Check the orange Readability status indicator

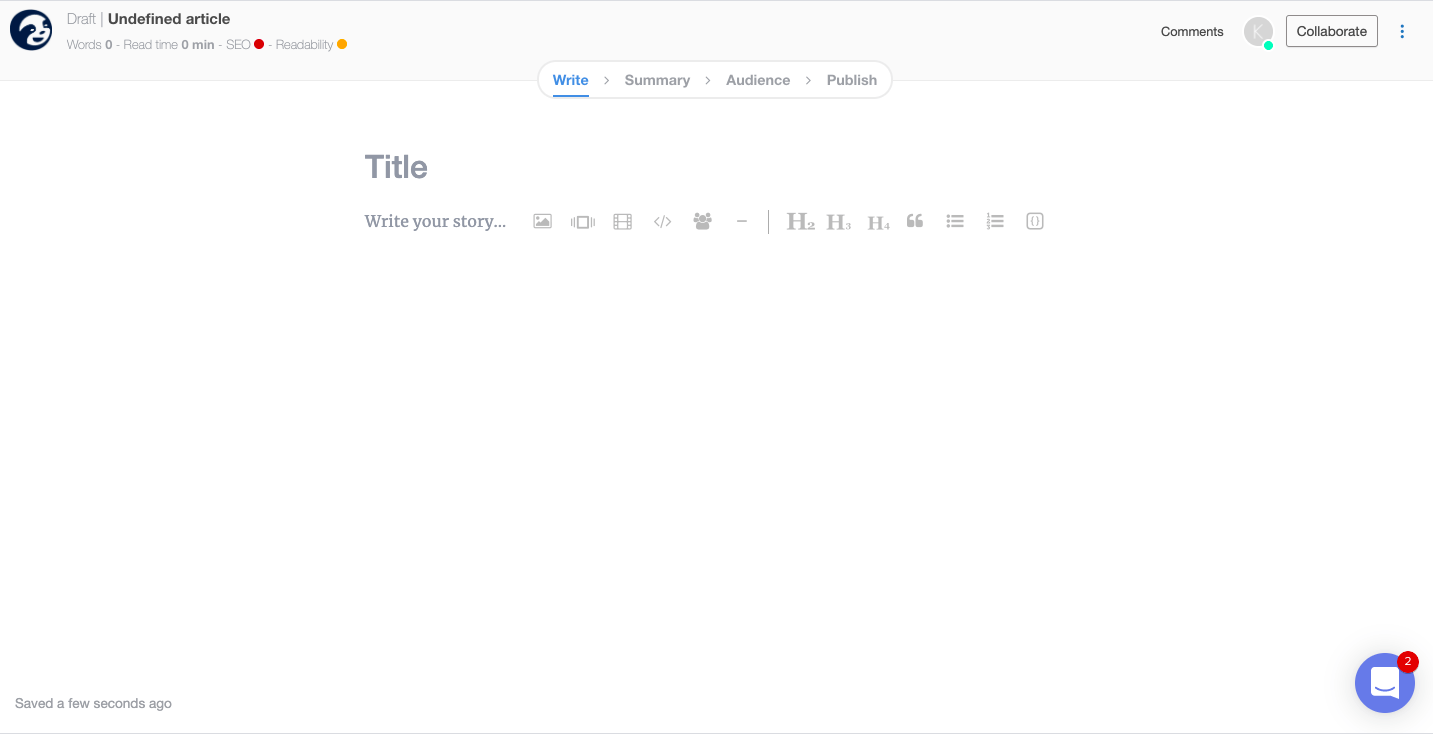pyautogui.click(x=342, y=44)
